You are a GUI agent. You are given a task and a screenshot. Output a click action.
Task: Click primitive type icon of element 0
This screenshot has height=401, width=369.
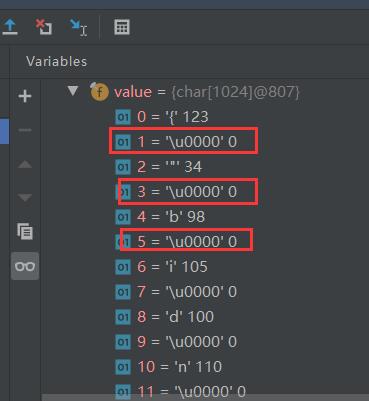coord(123,117)
